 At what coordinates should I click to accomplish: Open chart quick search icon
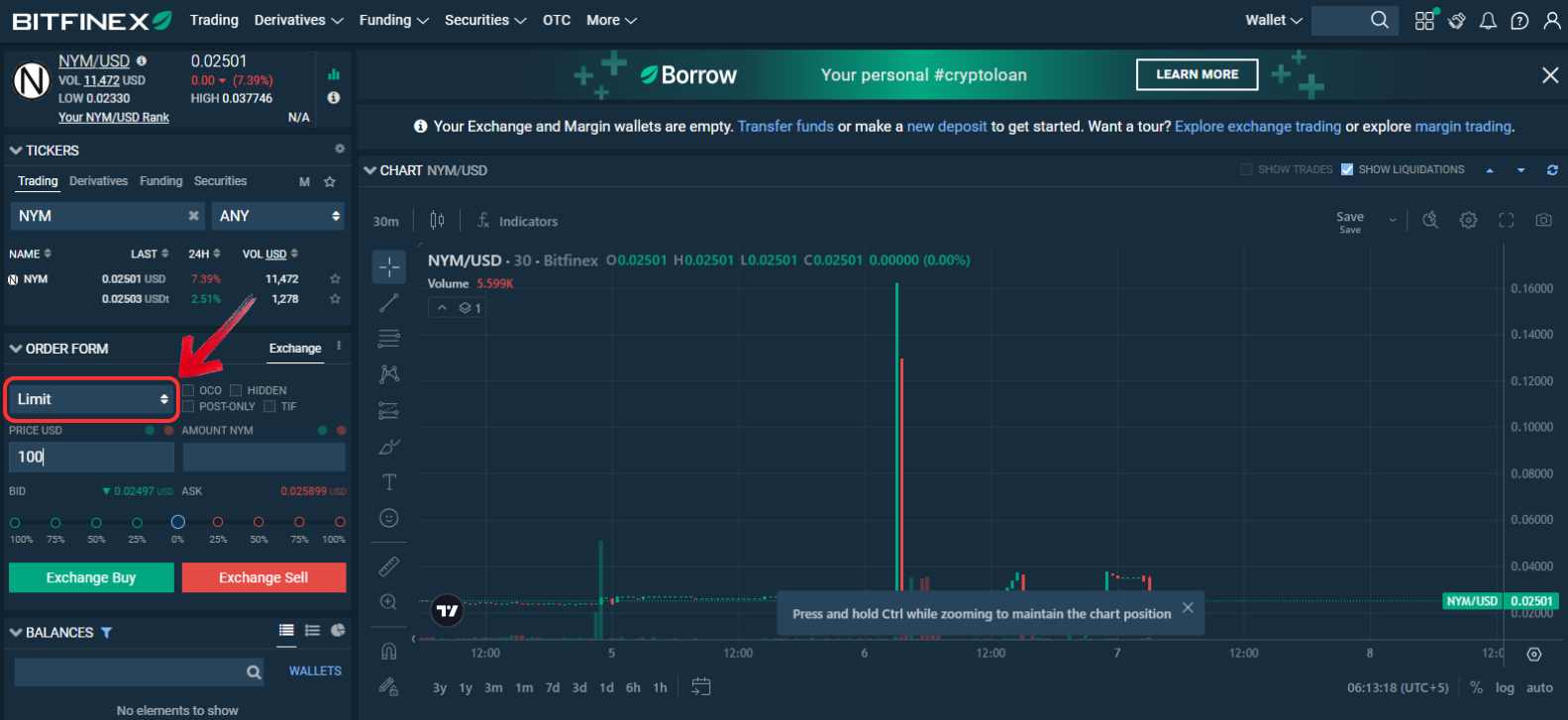1430,220
